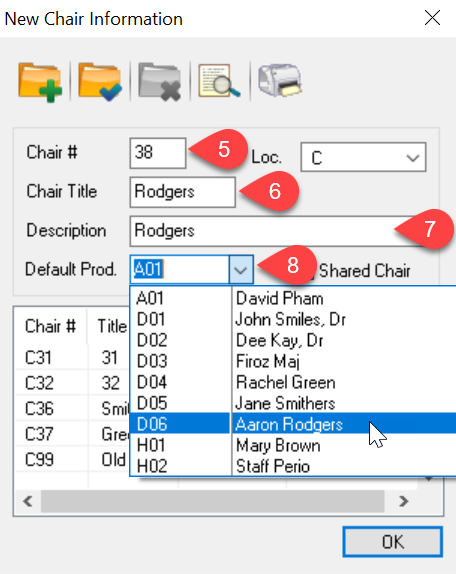This screenshot has width=456, height=574.
Task: Click the Chair Title text field
Action: point(182,192)
